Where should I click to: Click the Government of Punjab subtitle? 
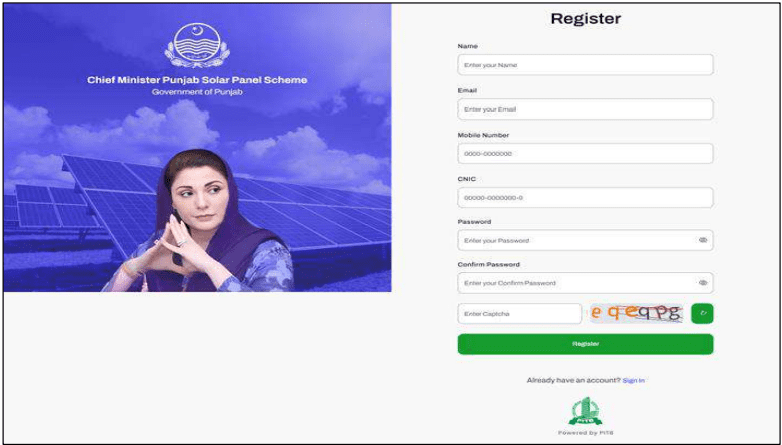[x=197, y=92]
